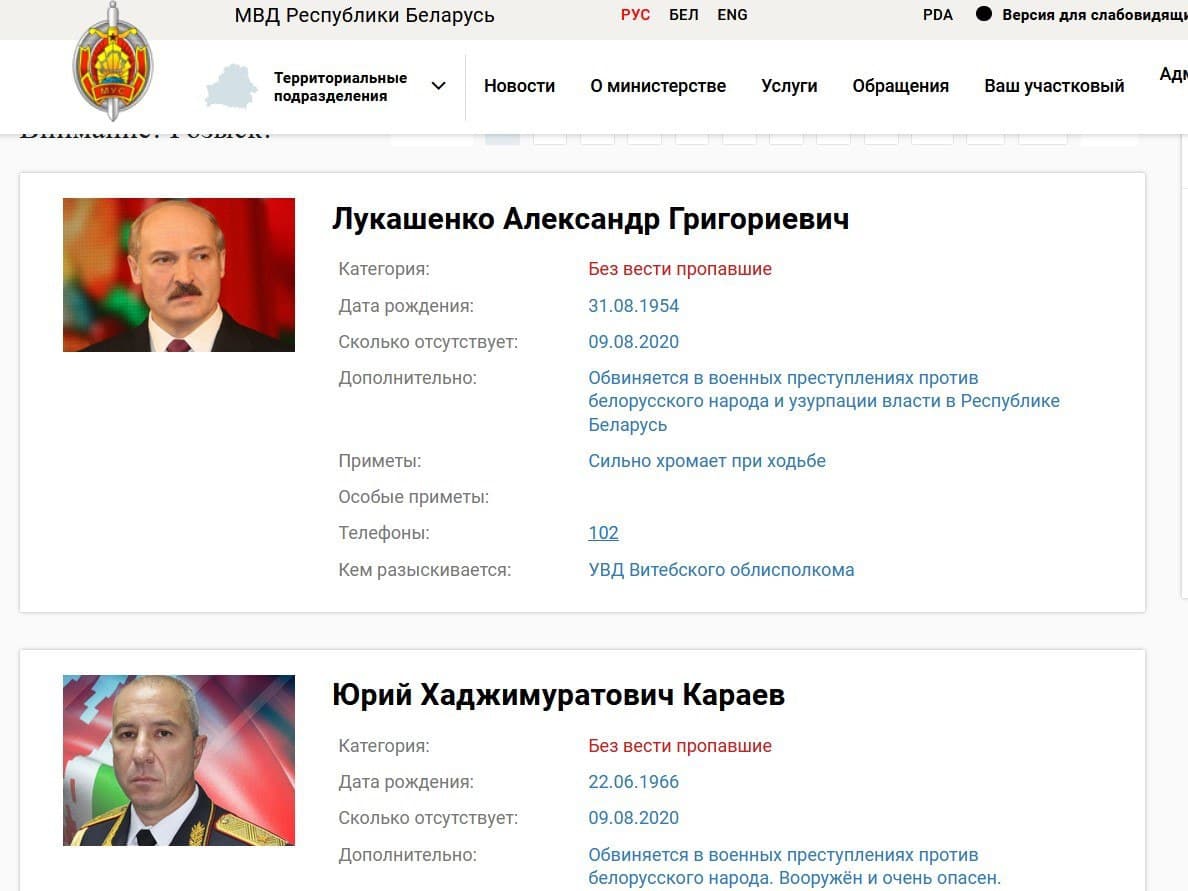Expand the Территориальные подразделения chevron

[x=438, y=86]
